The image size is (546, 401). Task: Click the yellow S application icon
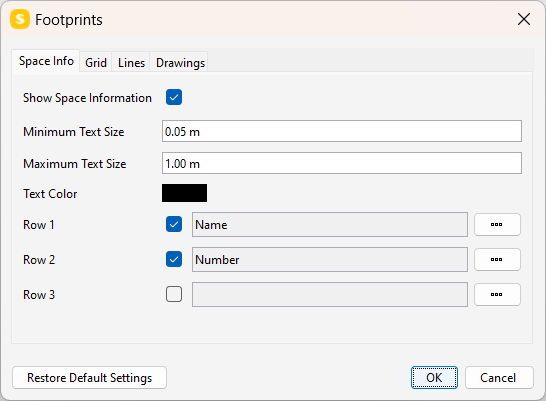tap(20, 19)
